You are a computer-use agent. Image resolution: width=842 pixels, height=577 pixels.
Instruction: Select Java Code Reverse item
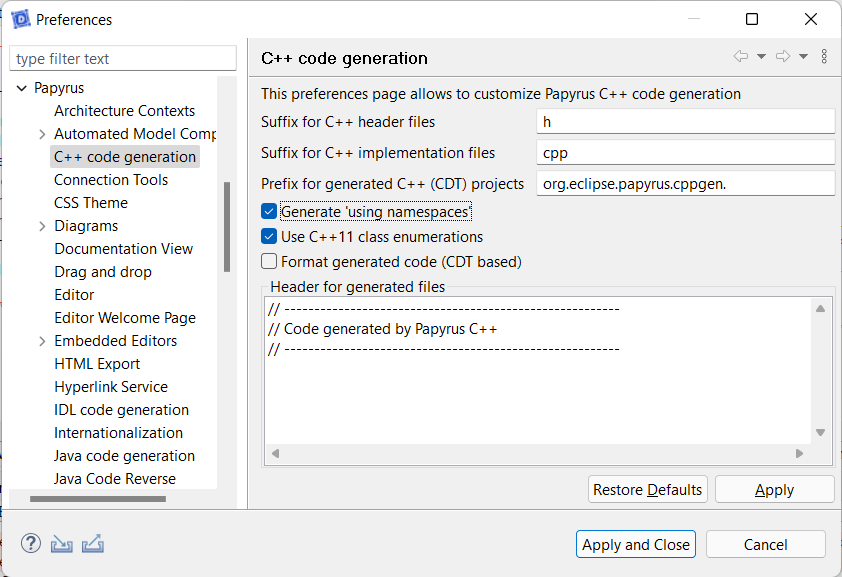coord(114,479)
